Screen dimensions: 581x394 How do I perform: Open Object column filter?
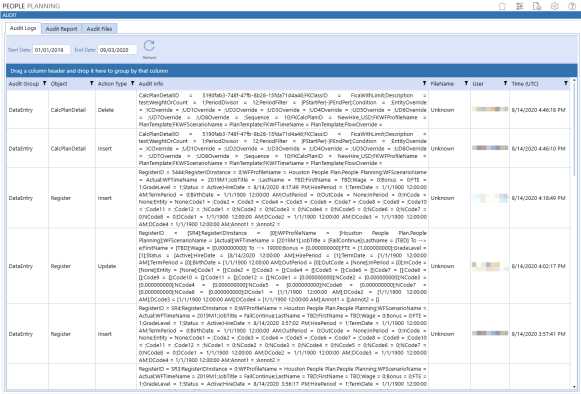pos(92,83)
